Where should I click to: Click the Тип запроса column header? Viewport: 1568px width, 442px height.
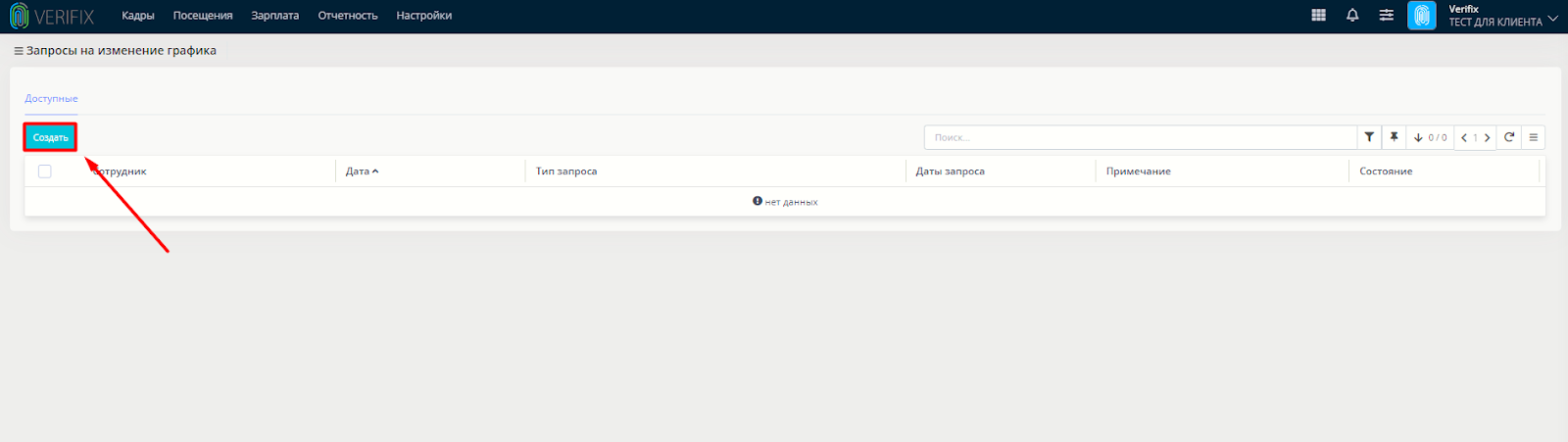click(566, 171)
